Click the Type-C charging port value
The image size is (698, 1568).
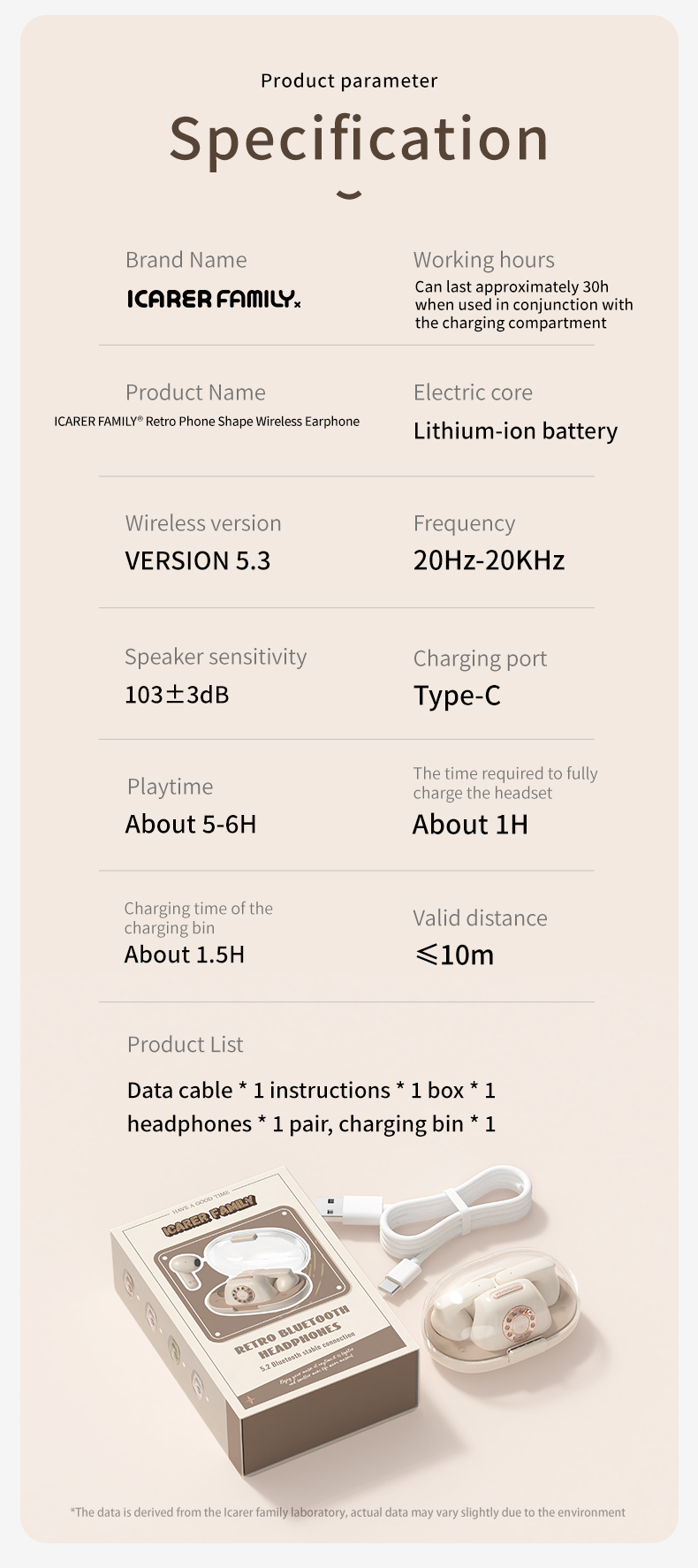coord(457,696)
